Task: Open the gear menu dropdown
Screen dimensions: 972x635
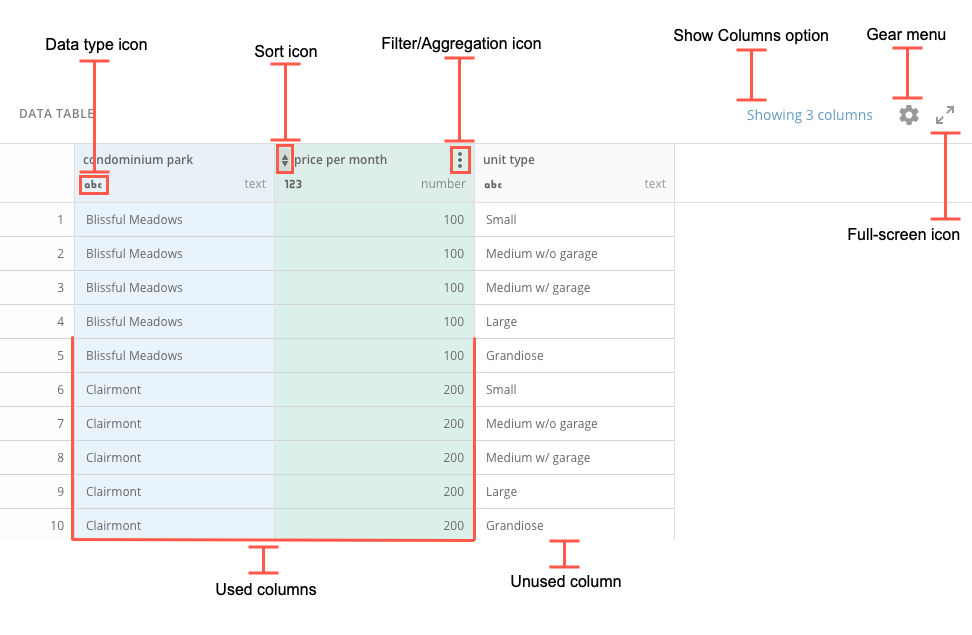Action: [x=908, y=114]
